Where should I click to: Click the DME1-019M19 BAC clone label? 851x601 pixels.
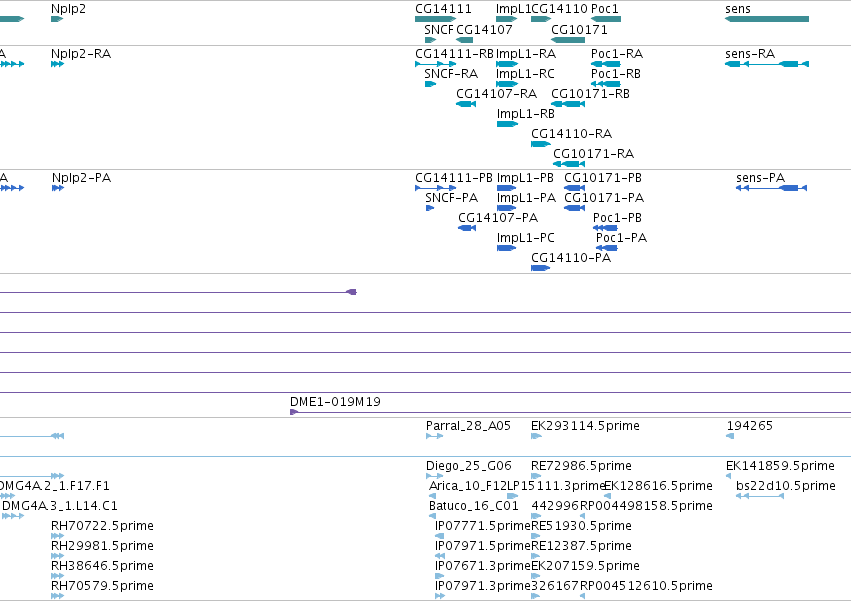335,402
